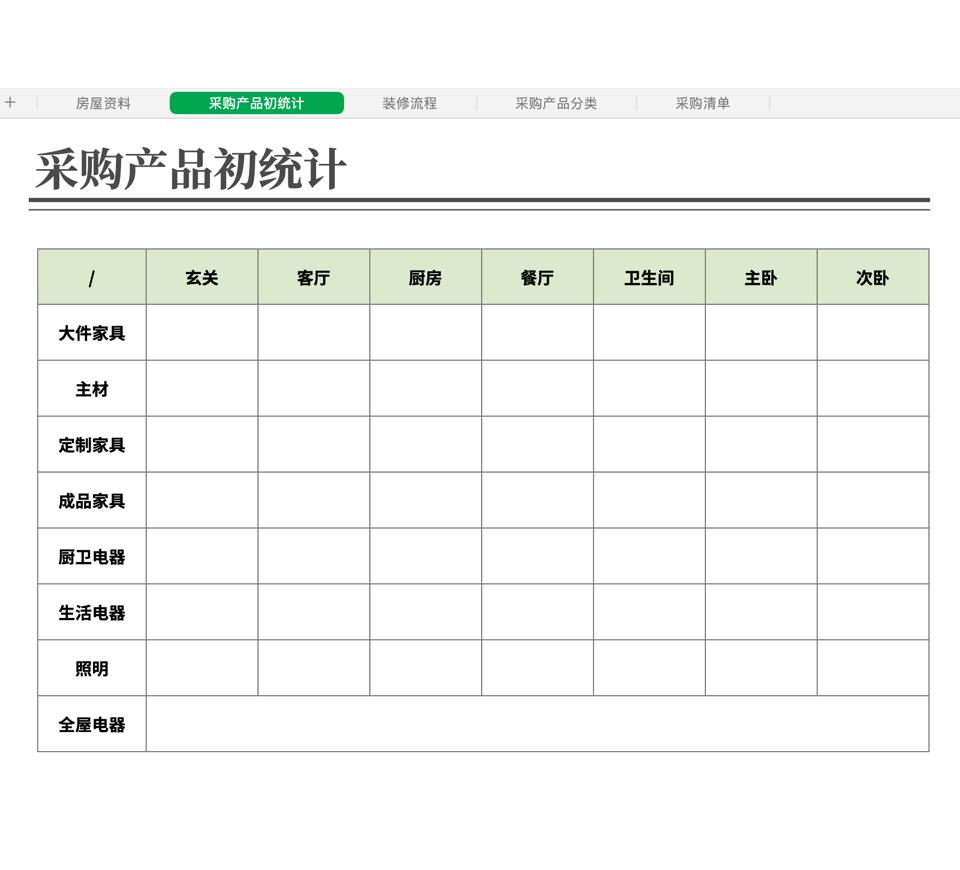960x870 pixels.
Task: Select the slash corner header cell
Action: (x=92, y=277)
